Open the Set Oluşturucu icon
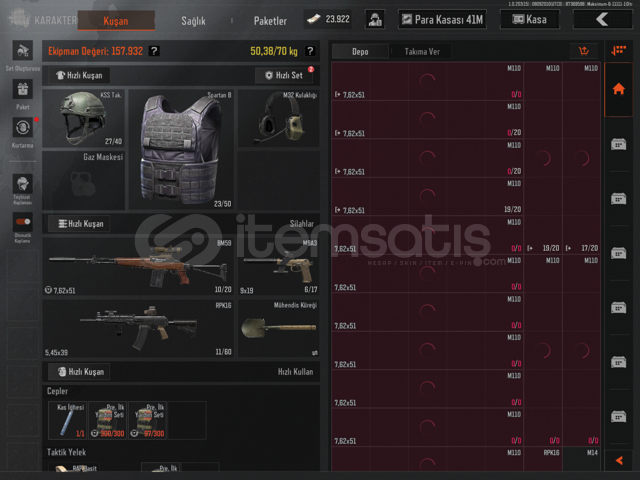 (x=22, y=51)
